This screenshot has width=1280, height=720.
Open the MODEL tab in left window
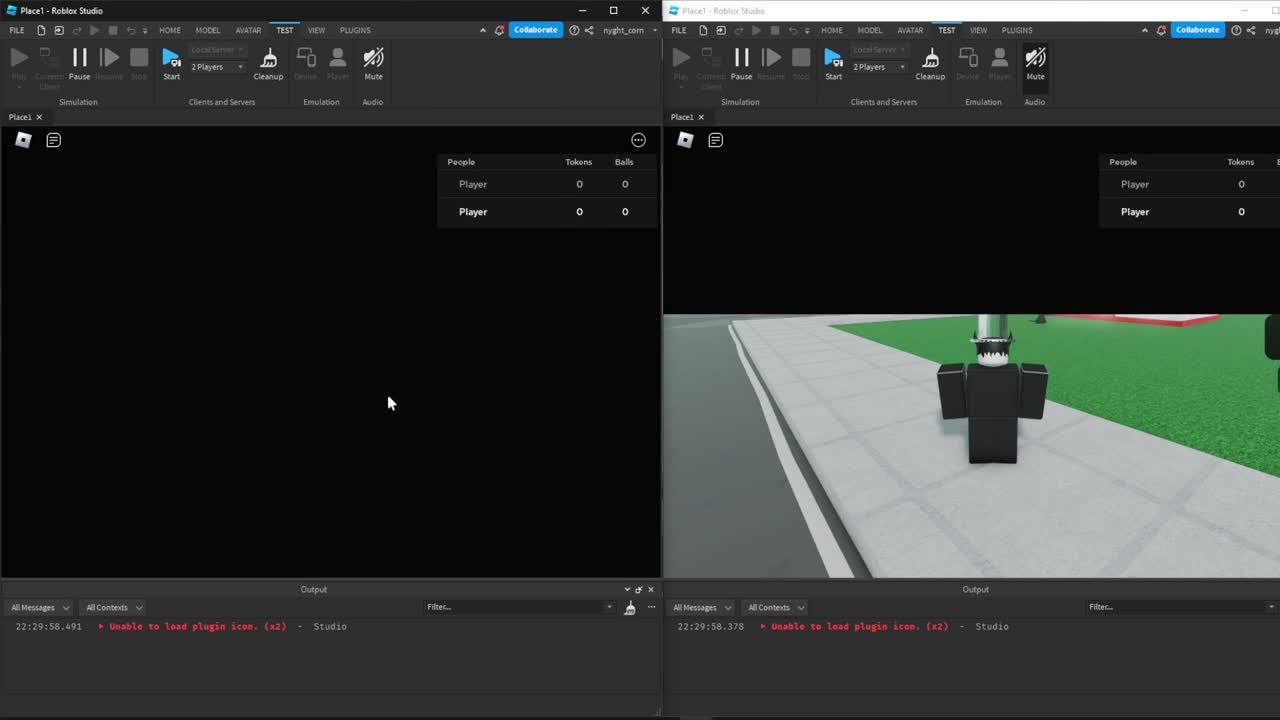point(208,30)
